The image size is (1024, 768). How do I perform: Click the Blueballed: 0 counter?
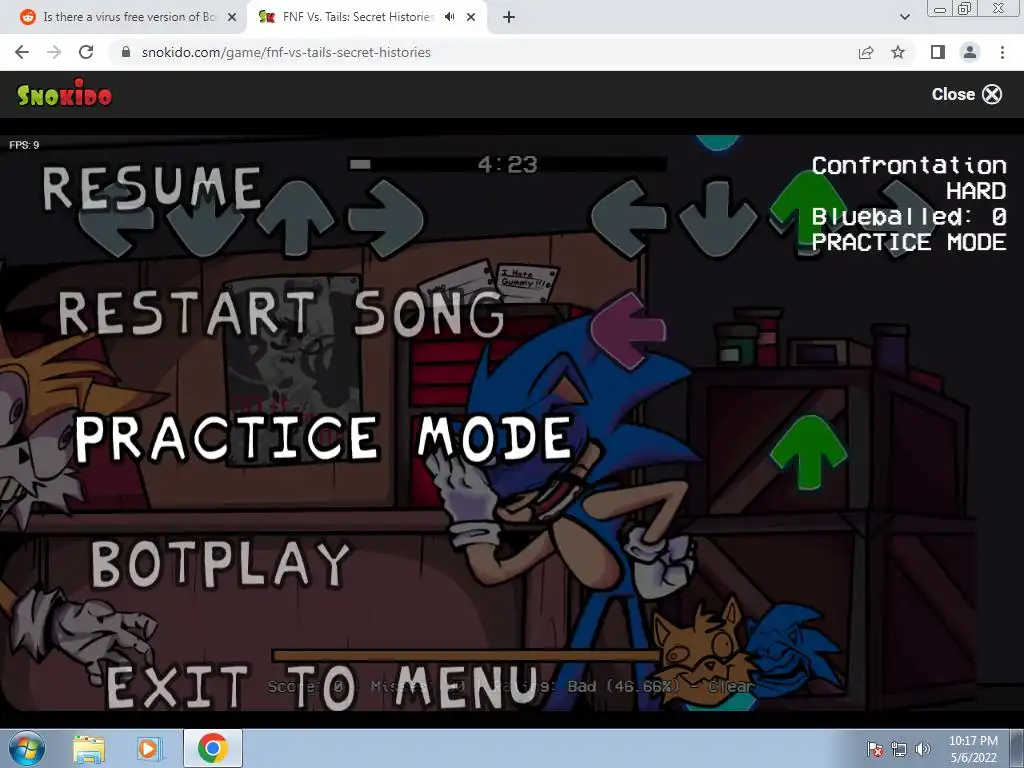(x=909, y=216)
